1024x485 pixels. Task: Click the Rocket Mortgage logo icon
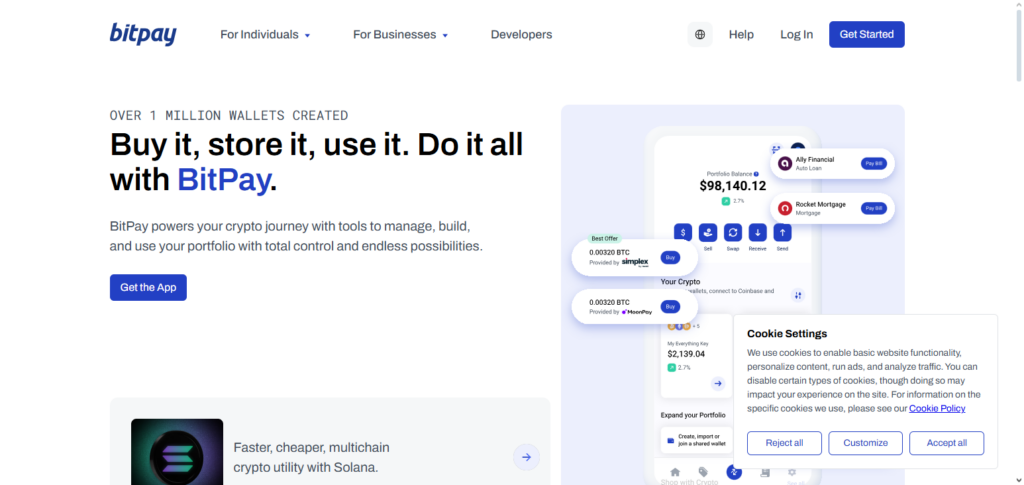pyautogui.click(x=785, y=208)
